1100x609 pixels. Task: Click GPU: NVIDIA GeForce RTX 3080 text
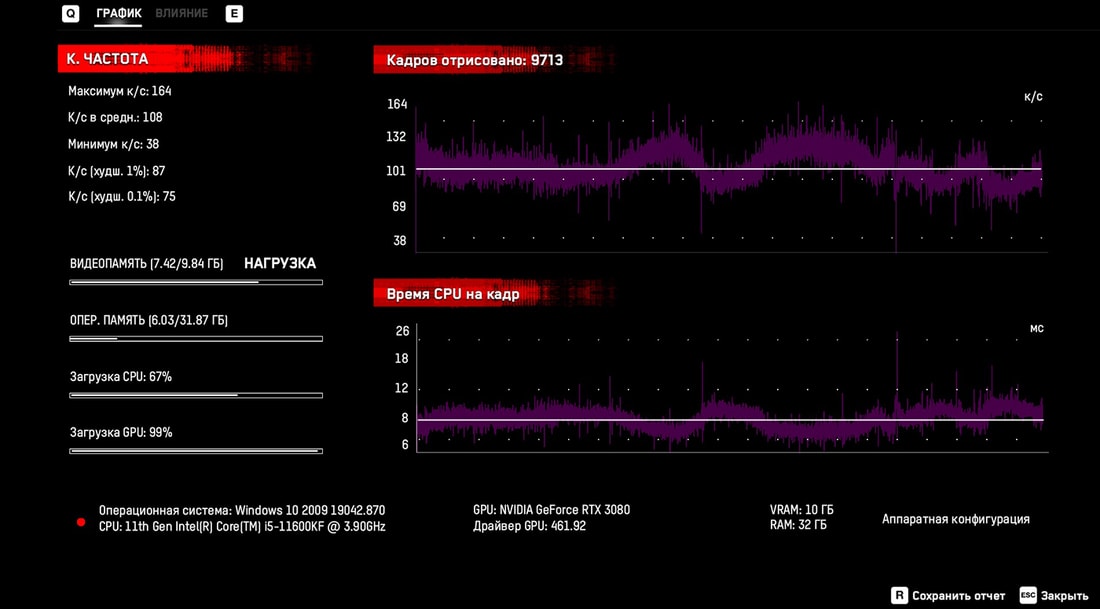[x=551, y=510]
